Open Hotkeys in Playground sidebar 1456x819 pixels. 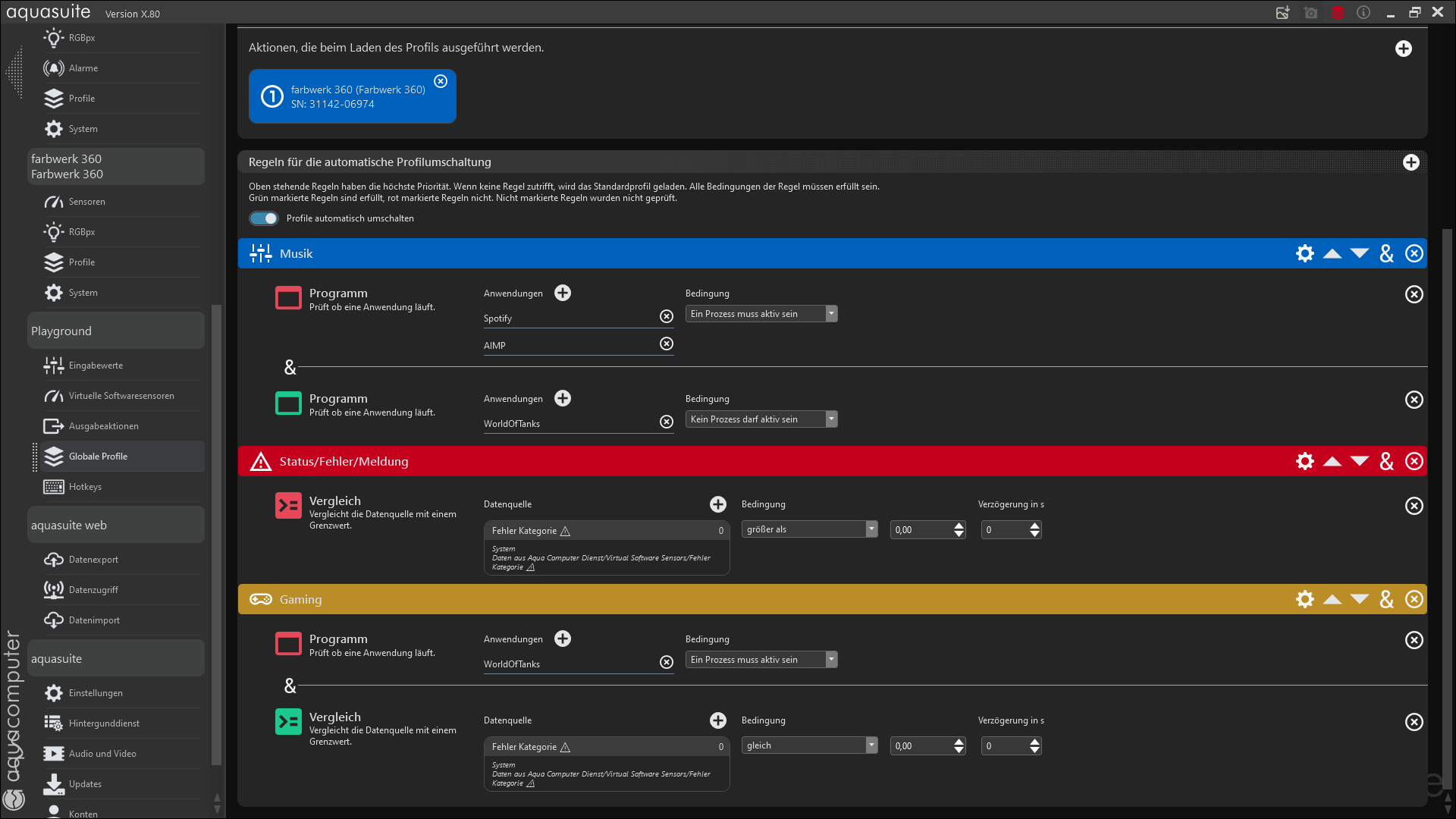(x=85, y=487)
